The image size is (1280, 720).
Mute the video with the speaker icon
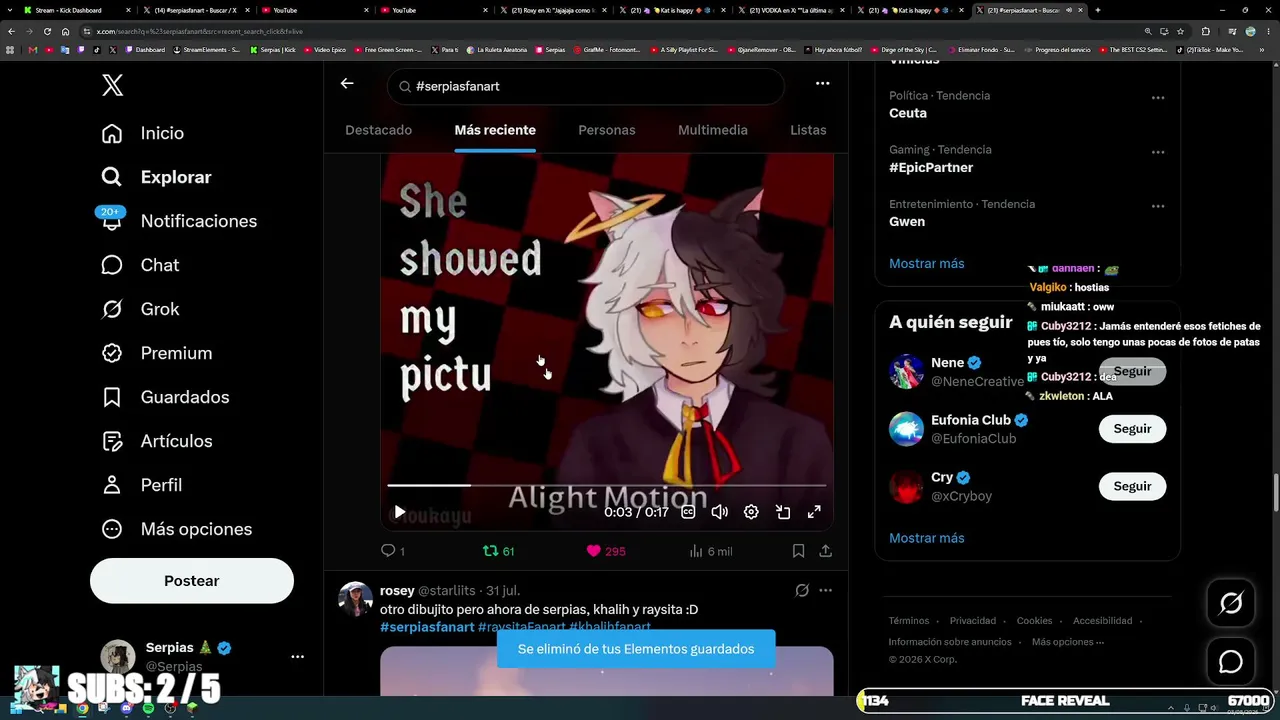click(x=719, y=512)
